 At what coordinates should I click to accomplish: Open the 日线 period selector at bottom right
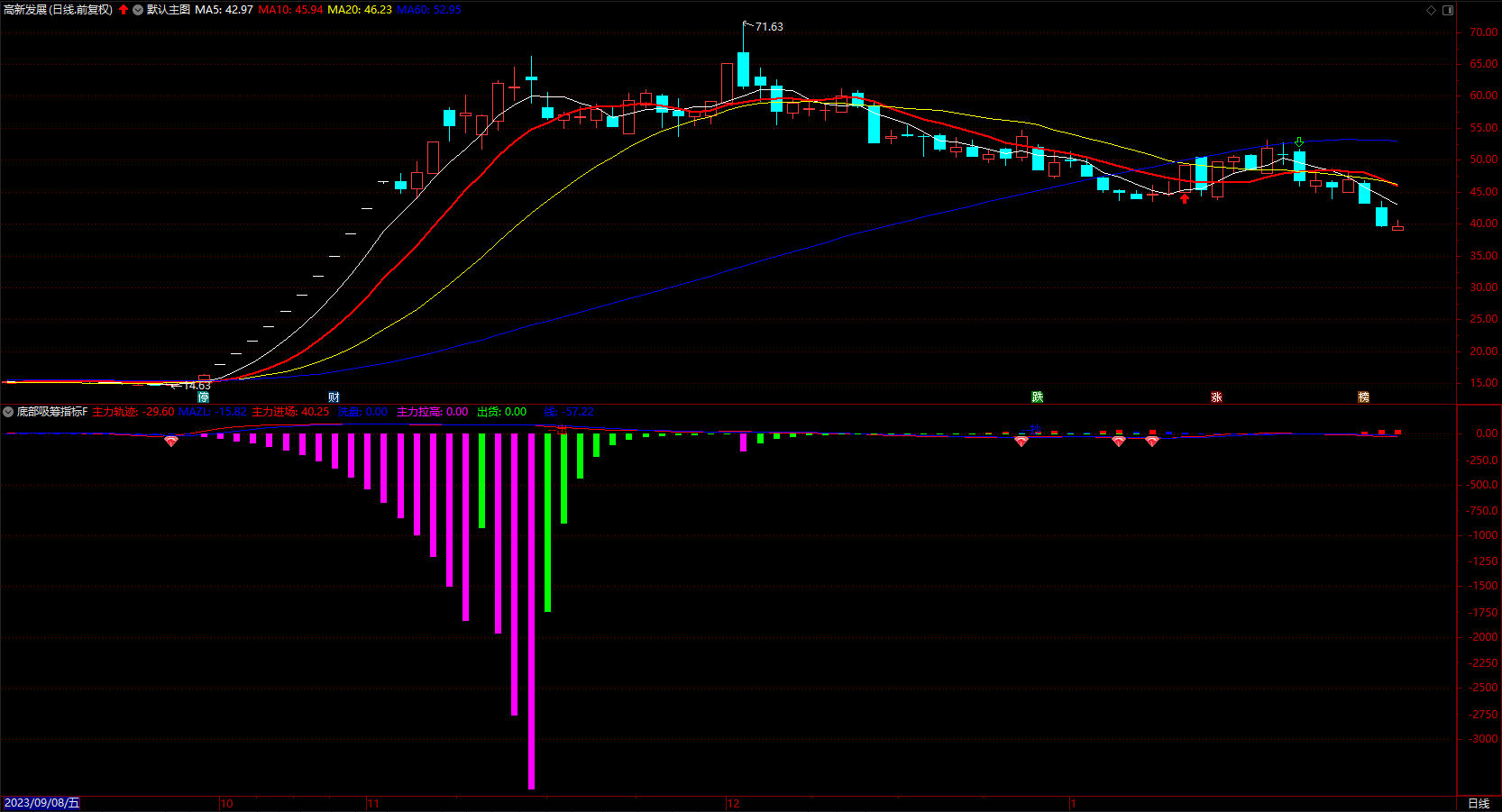[1479, 803]
